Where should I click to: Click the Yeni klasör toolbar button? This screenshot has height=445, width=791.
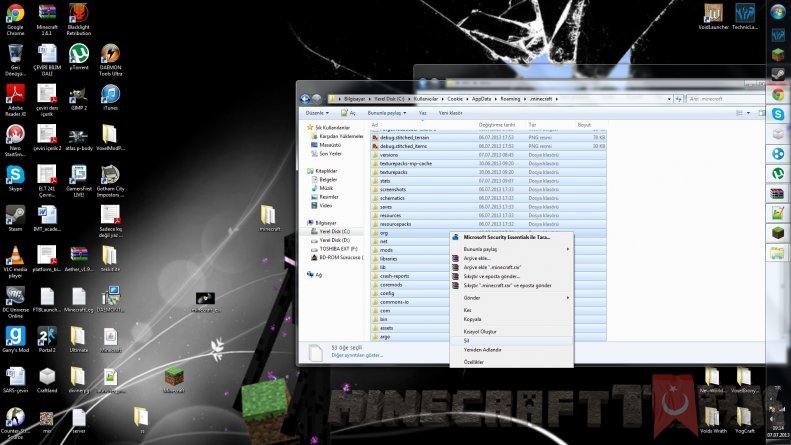[450, 113]
